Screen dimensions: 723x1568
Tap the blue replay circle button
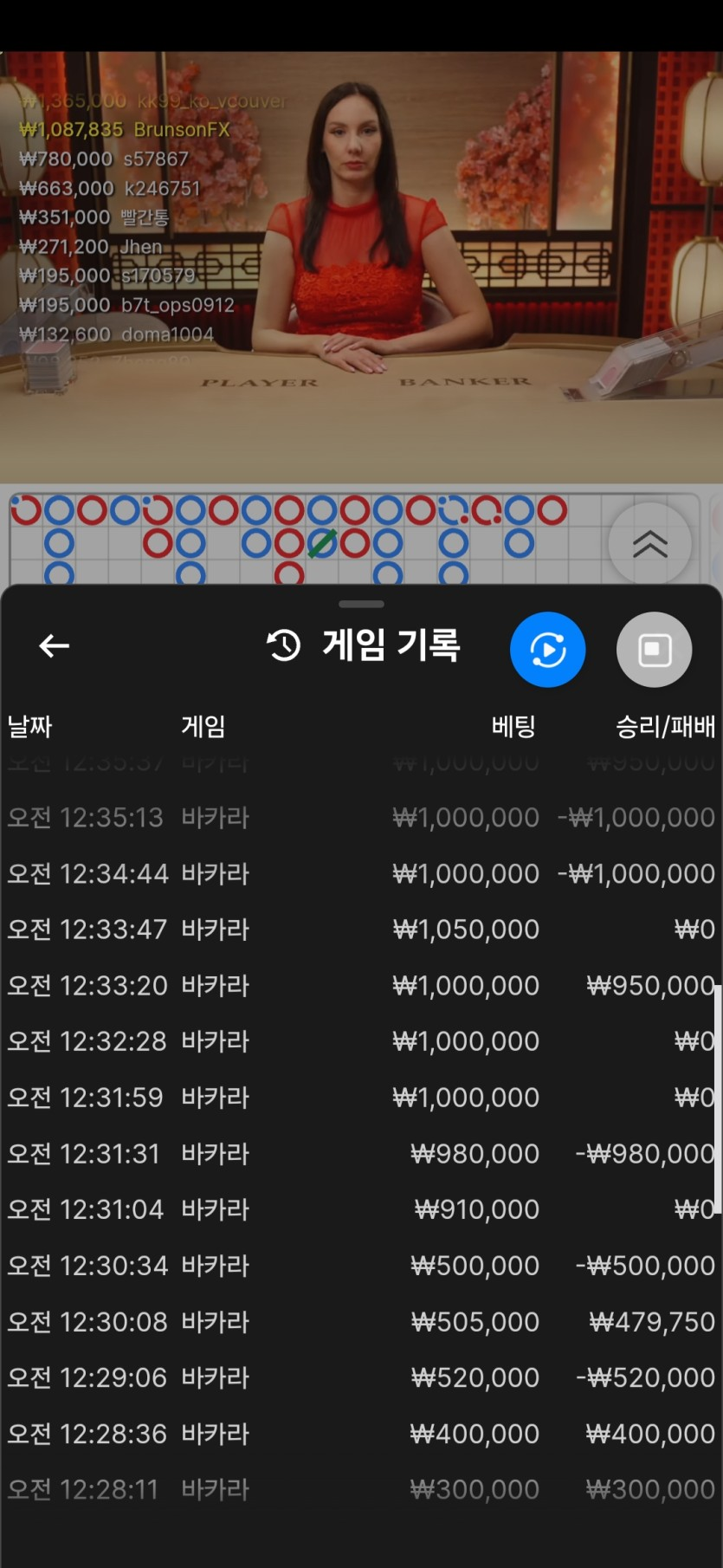(x=548, y=650)
